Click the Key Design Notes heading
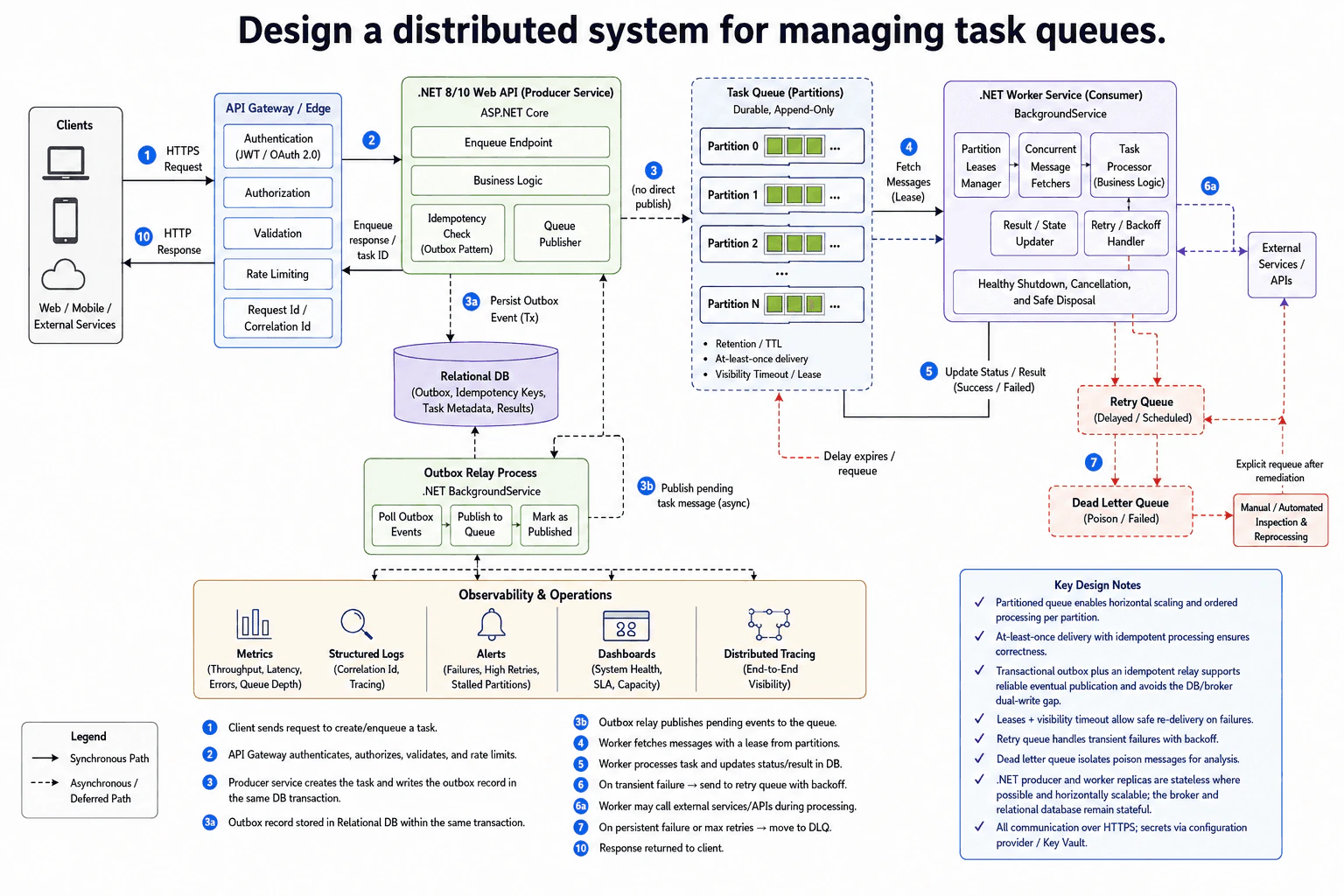The width and height of the screenshot is (1344, 896). pos(1097,585)
